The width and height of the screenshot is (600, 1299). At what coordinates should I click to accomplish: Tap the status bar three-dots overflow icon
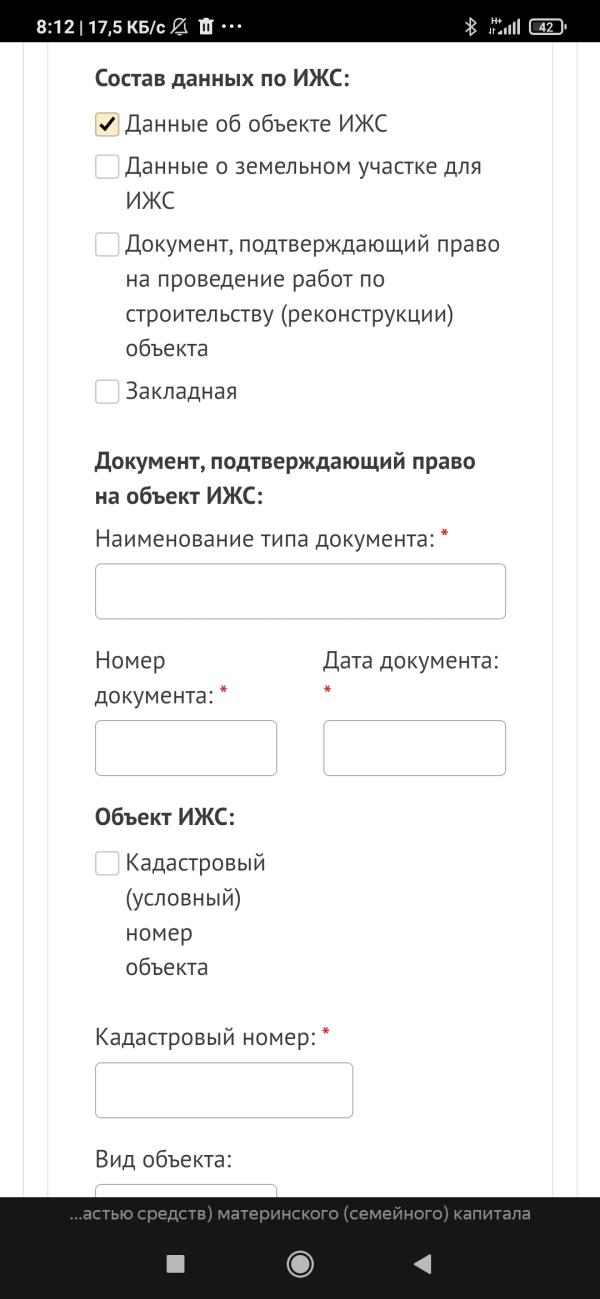(x=232, y=27)
